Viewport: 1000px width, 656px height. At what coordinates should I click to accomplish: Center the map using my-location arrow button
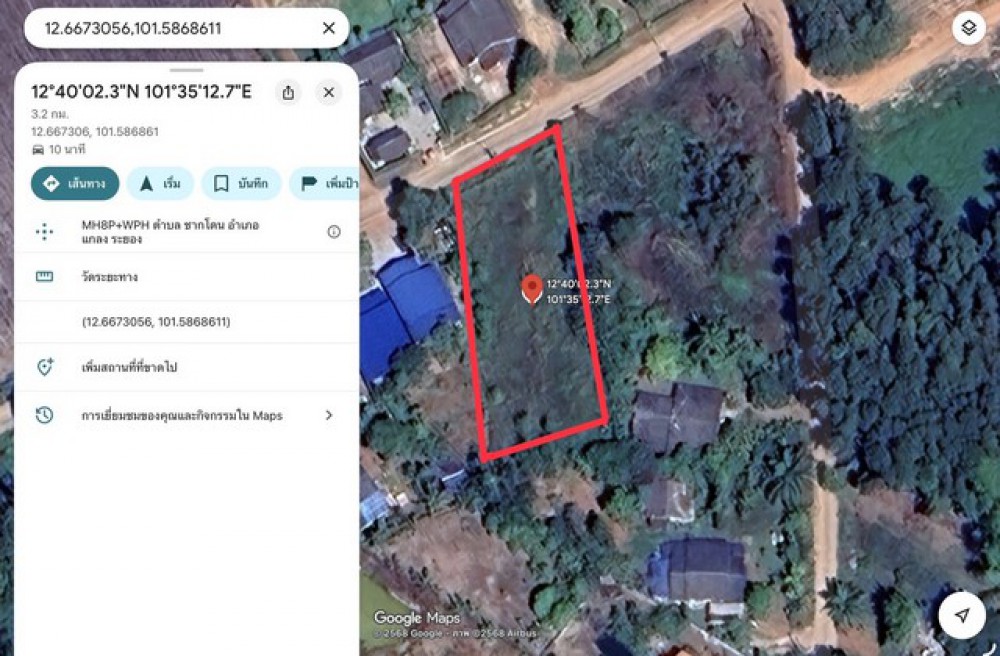962,615
